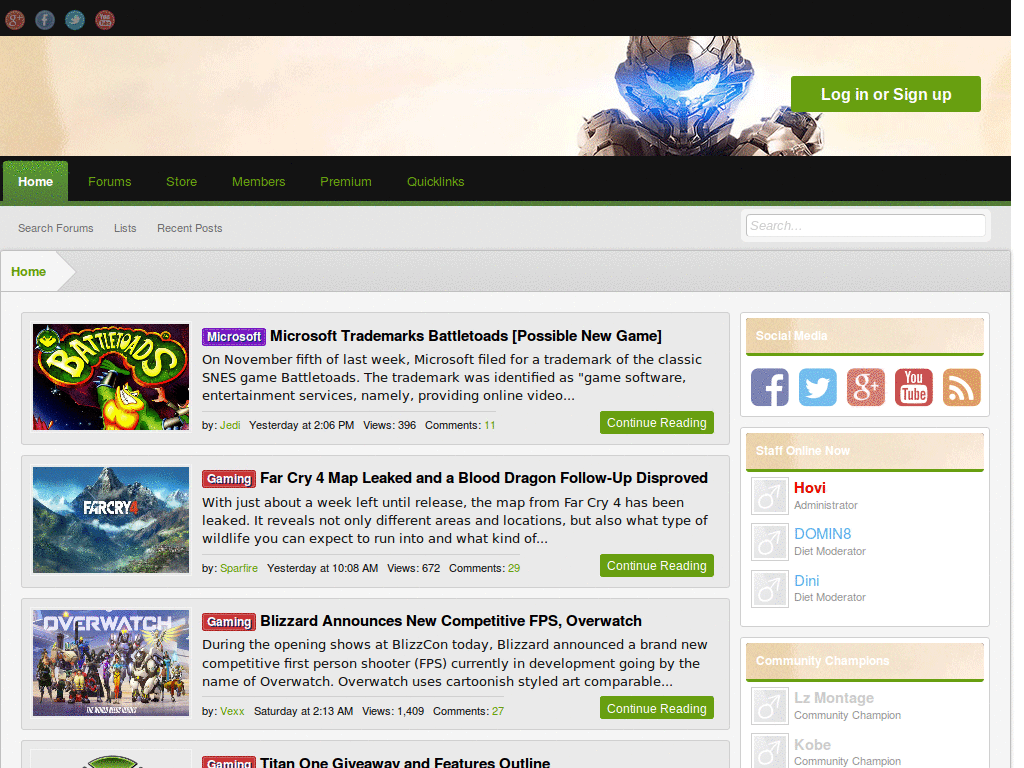Click the Microsoft category tag
This screenshot has height=768, width=1024.
coord(234,336)
